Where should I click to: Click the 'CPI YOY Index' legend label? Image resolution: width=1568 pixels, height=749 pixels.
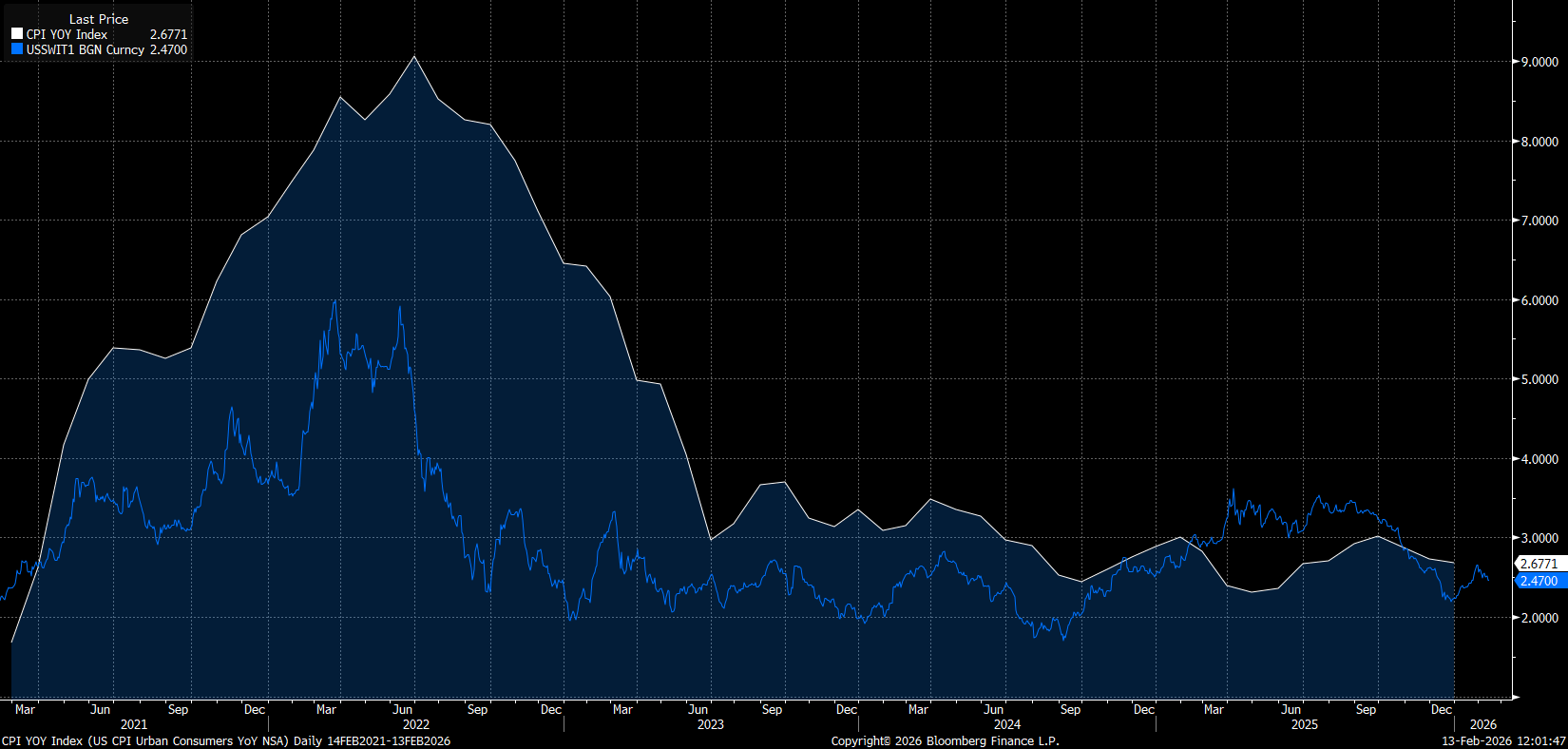(67, 34)
